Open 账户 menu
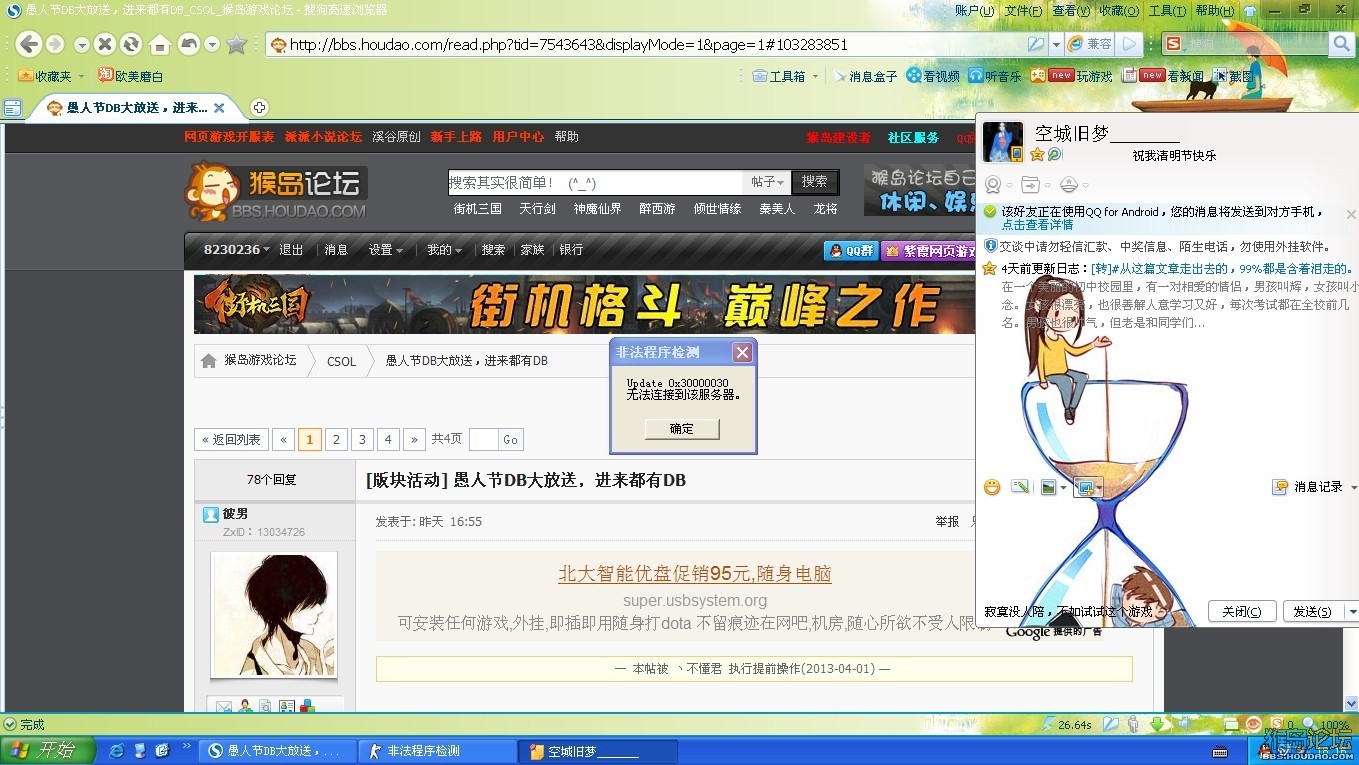Screen dimensions: 1359x765 [975, 11]
